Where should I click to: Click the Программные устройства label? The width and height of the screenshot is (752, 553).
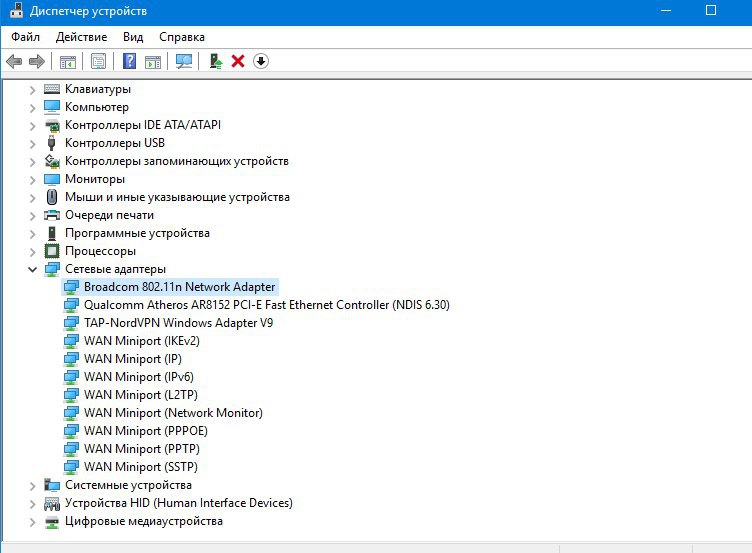(x=137, y=233)
